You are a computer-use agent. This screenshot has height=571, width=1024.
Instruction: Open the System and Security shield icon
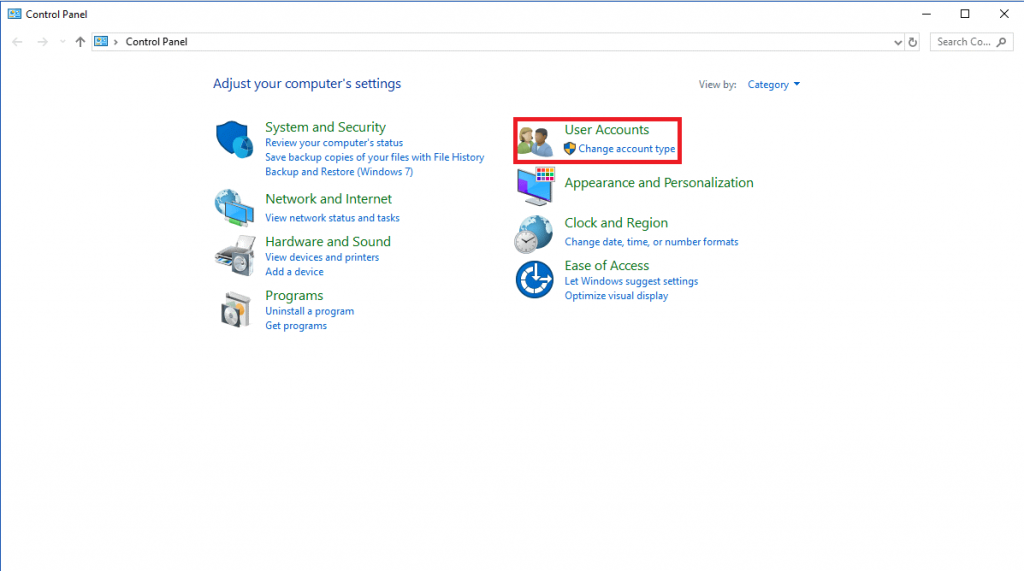coord(234,139)
